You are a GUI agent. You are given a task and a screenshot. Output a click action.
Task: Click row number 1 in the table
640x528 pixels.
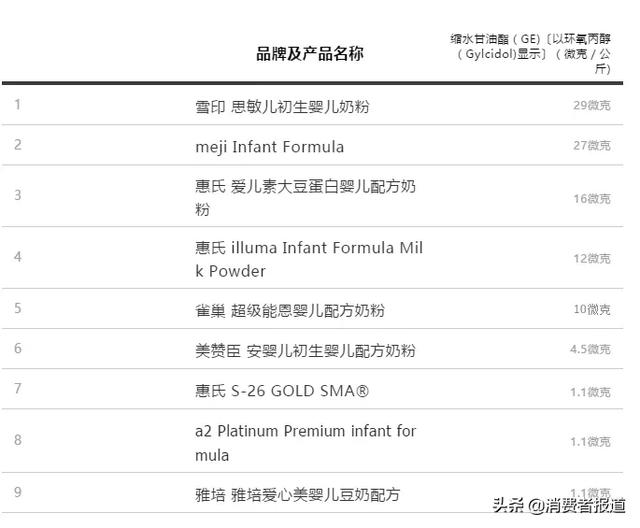(x=18, y=104)
